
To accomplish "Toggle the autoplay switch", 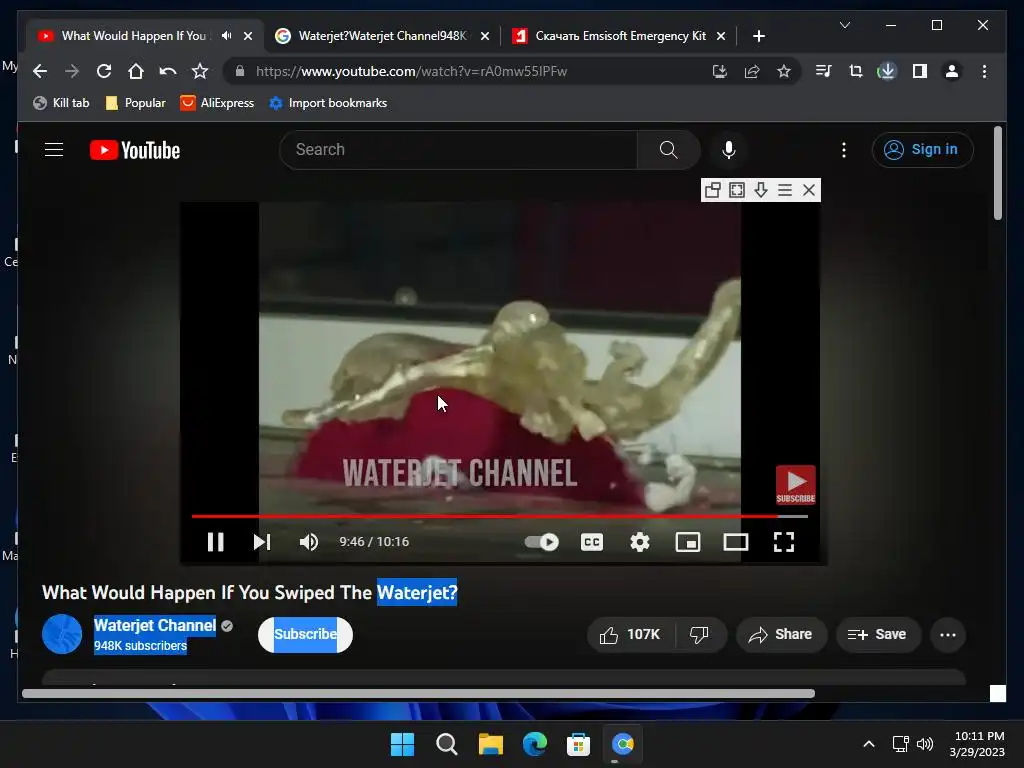I will click(541, 542).
